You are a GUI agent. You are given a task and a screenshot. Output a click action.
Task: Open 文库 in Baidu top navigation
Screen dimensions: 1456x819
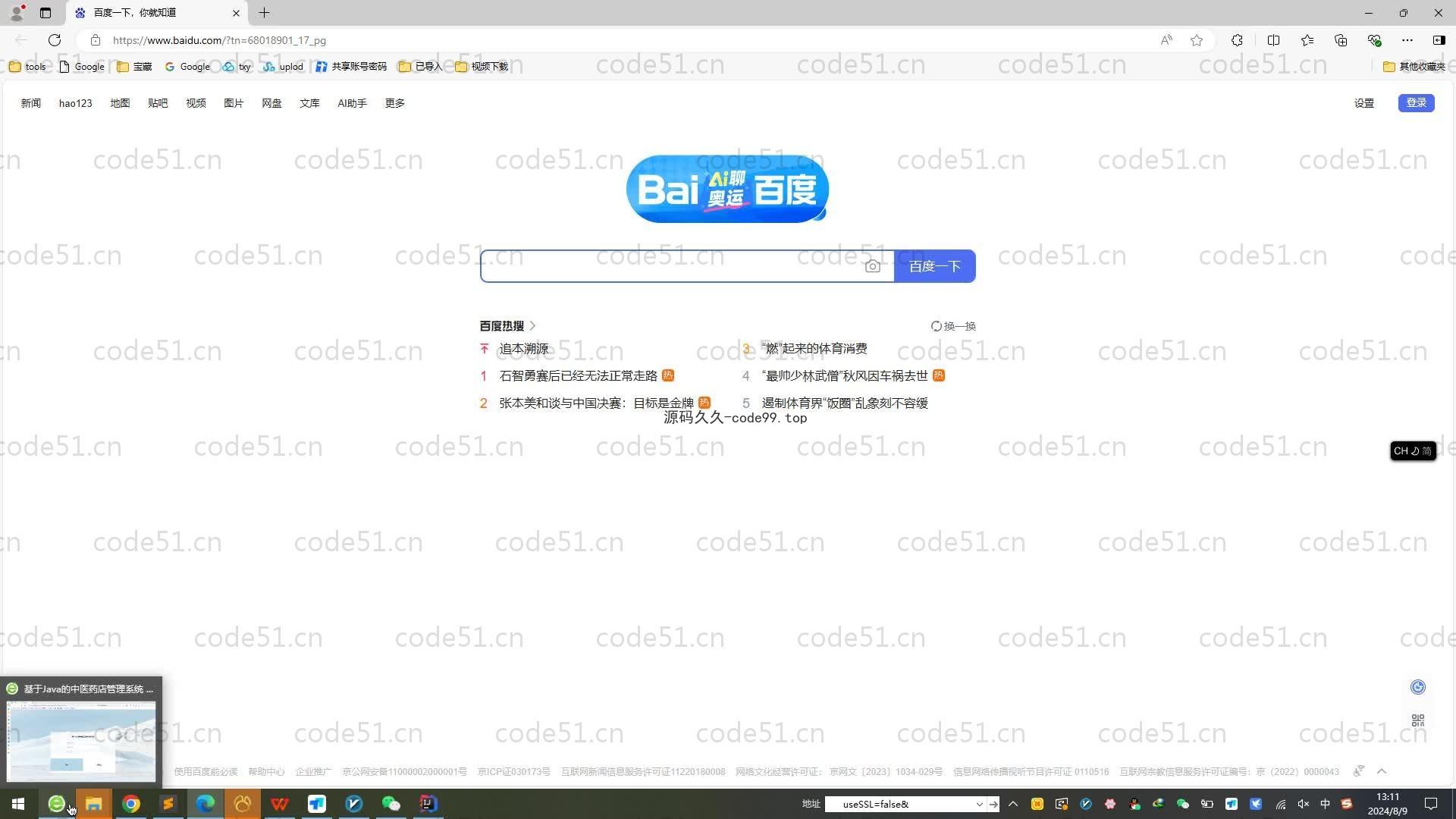pos(309,103)
